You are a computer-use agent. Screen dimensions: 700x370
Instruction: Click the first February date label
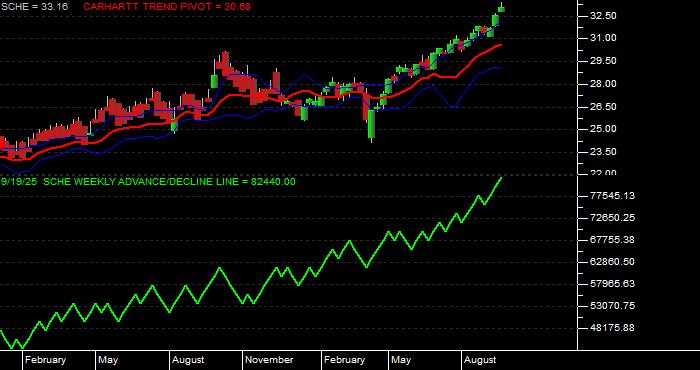pos(45,360)
